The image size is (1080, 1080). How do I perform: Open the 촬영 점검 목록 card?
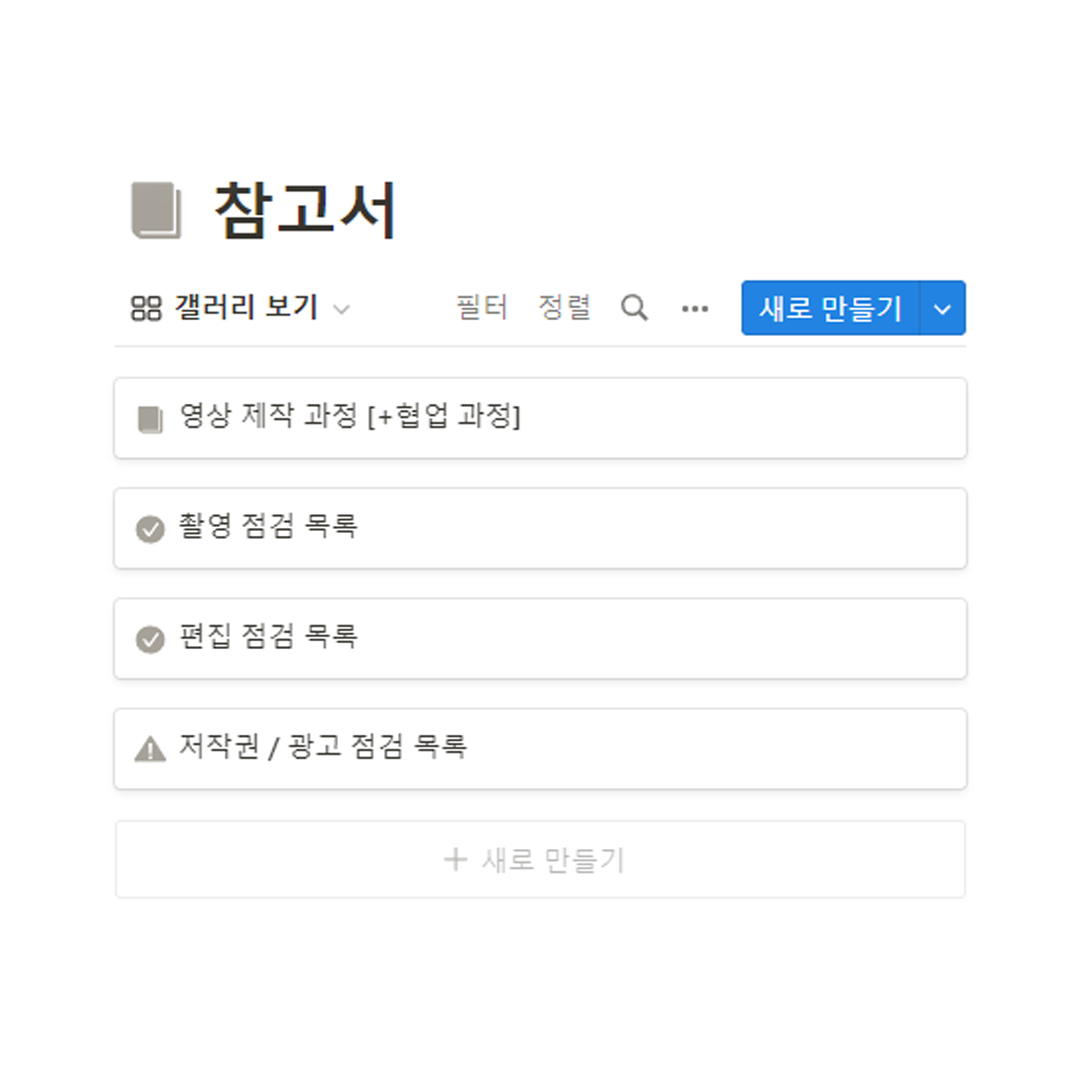[268, 527]
